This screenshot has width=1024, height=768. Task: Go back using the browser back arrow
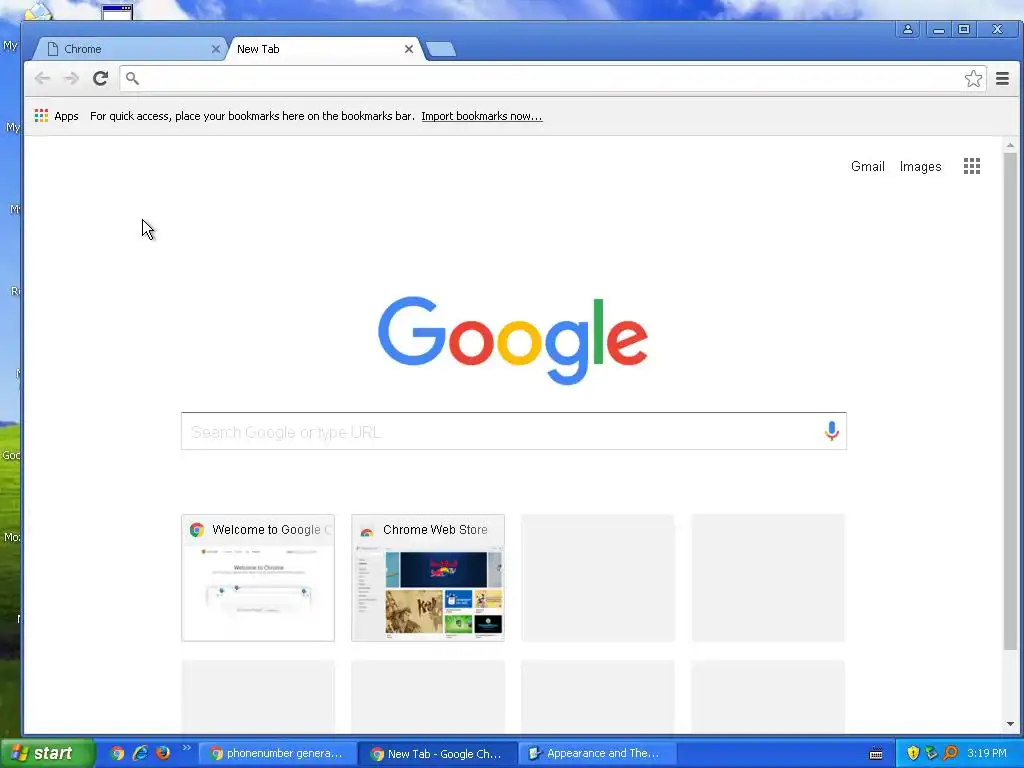point(42,78)
